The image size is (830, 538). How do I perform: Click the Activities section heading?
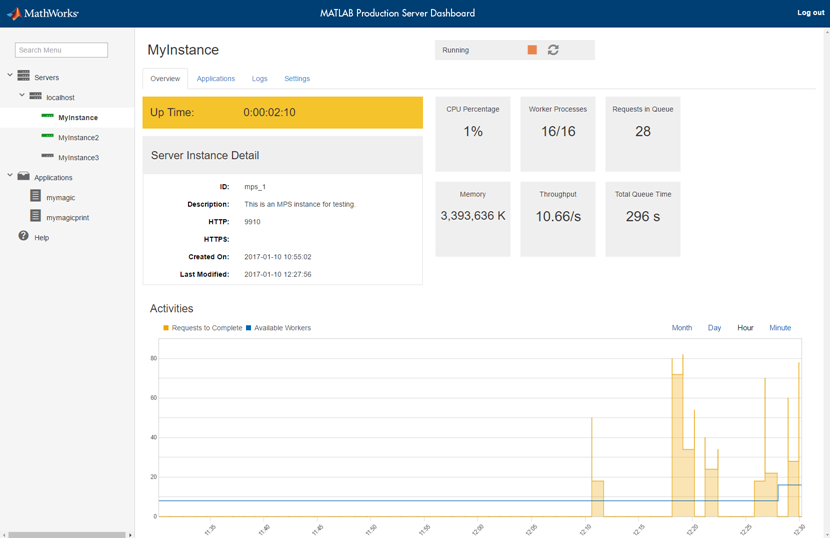click(172, 308)
